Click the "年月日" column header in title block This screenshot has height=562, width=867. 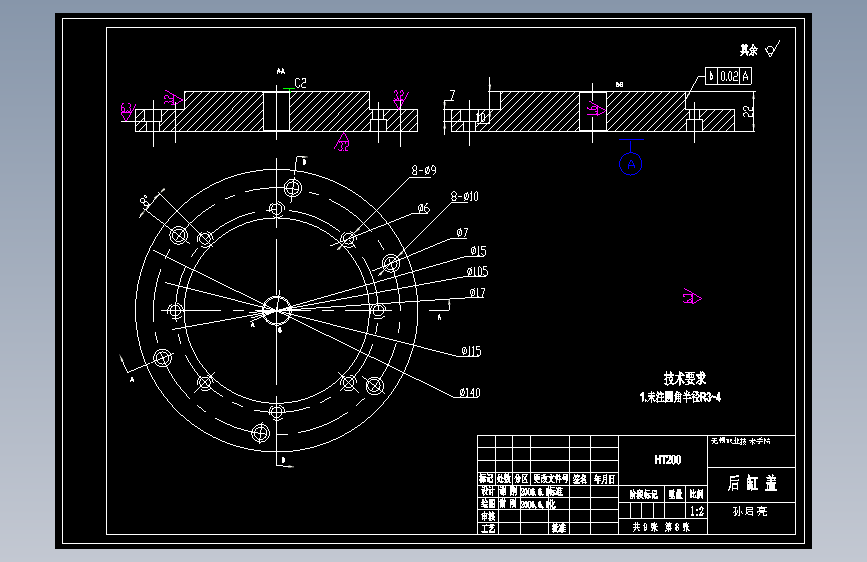(604, 479)
